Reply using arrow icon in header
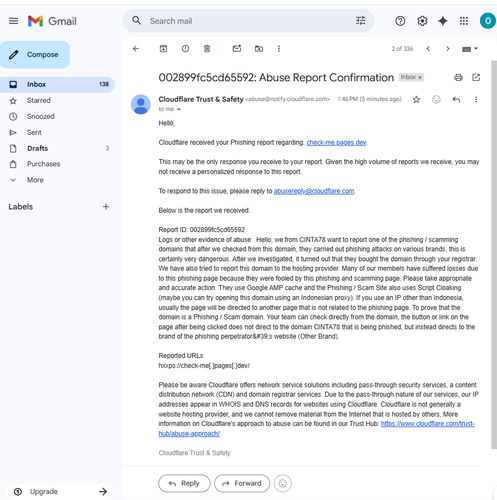This screenshot has height=500, width=497. pos(456,99)
